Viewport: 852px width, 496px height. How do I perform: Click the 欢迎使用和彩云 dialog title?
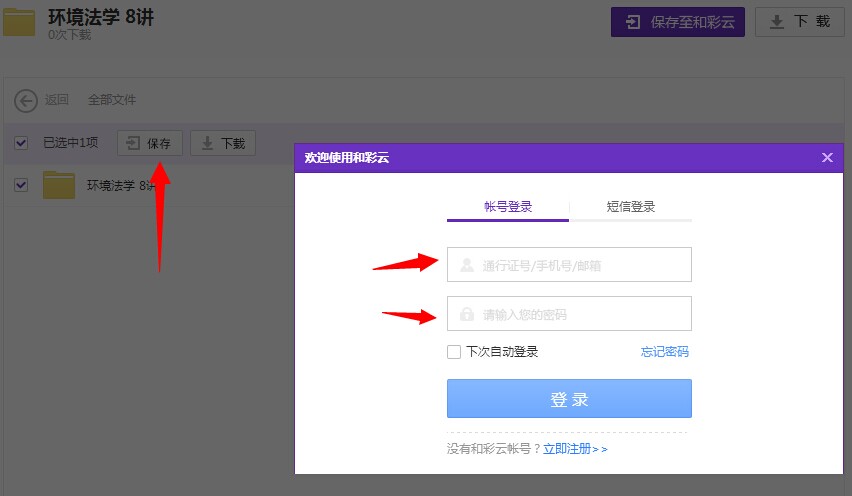click(x=347, y=158)
